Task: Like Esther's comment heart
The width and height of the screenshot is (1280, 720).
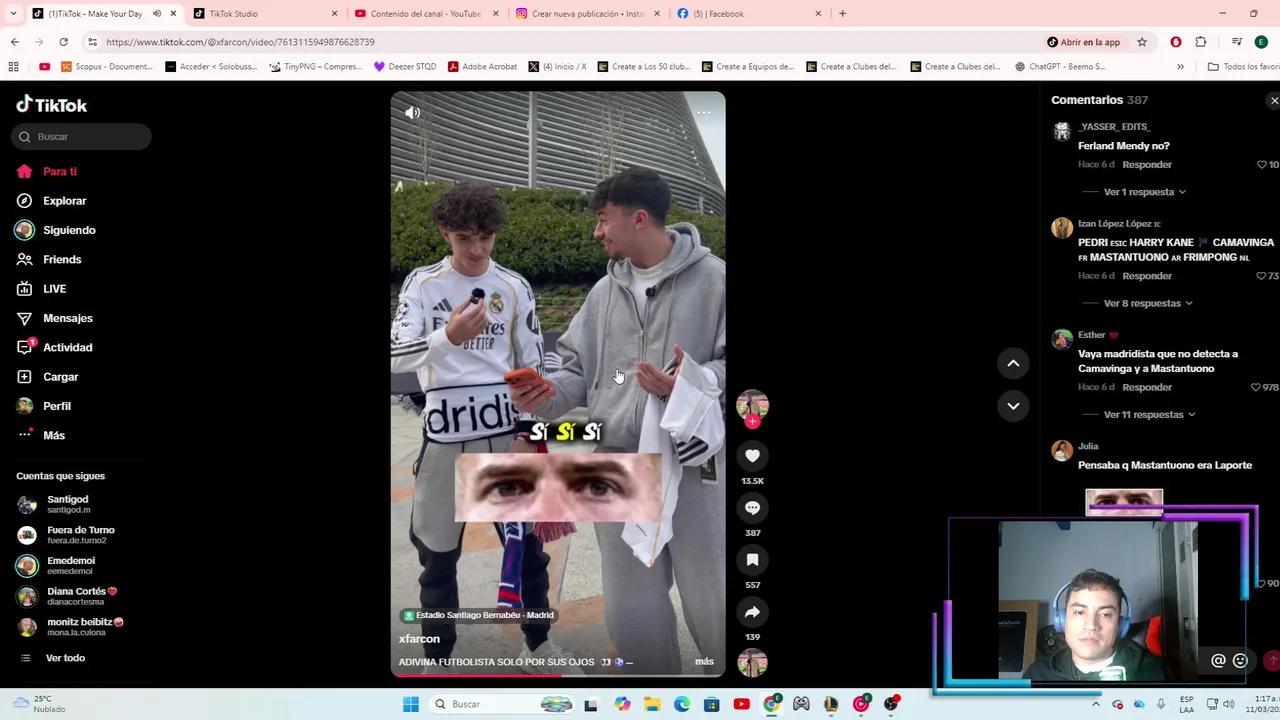Action: (1256, 387)
